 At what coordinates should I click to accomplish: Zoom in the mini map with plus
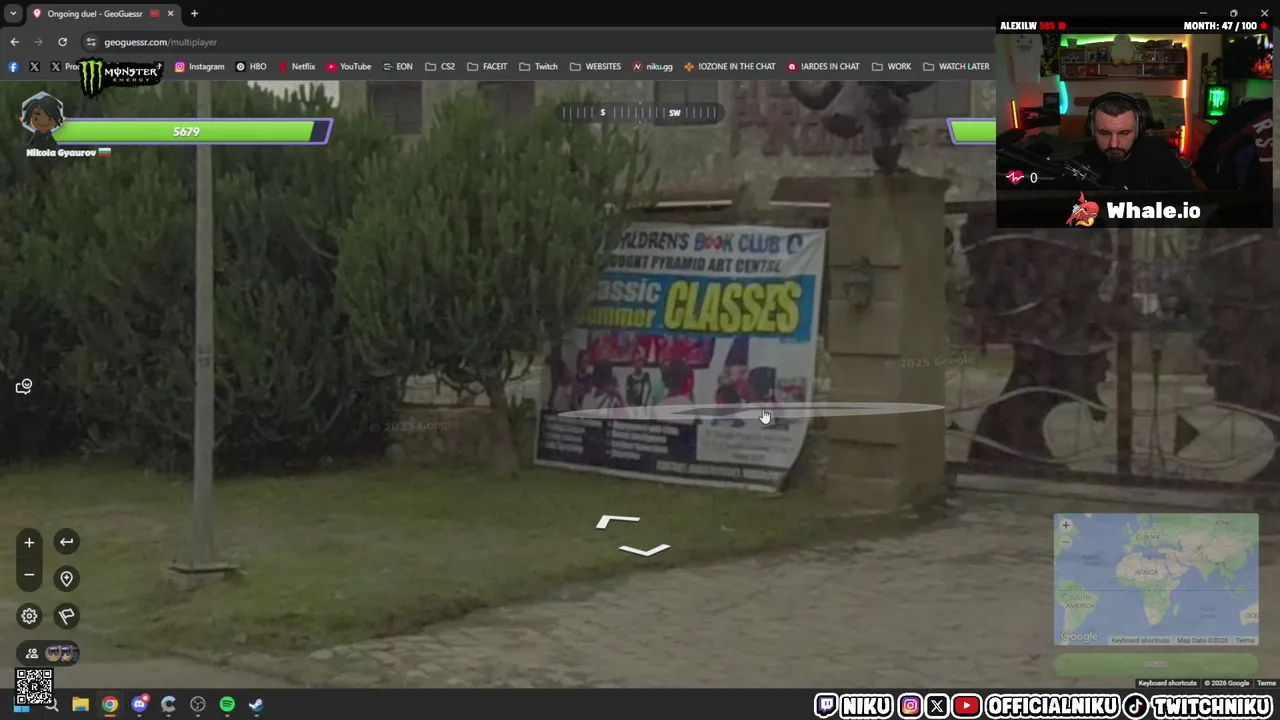(x=1066, y=525)
